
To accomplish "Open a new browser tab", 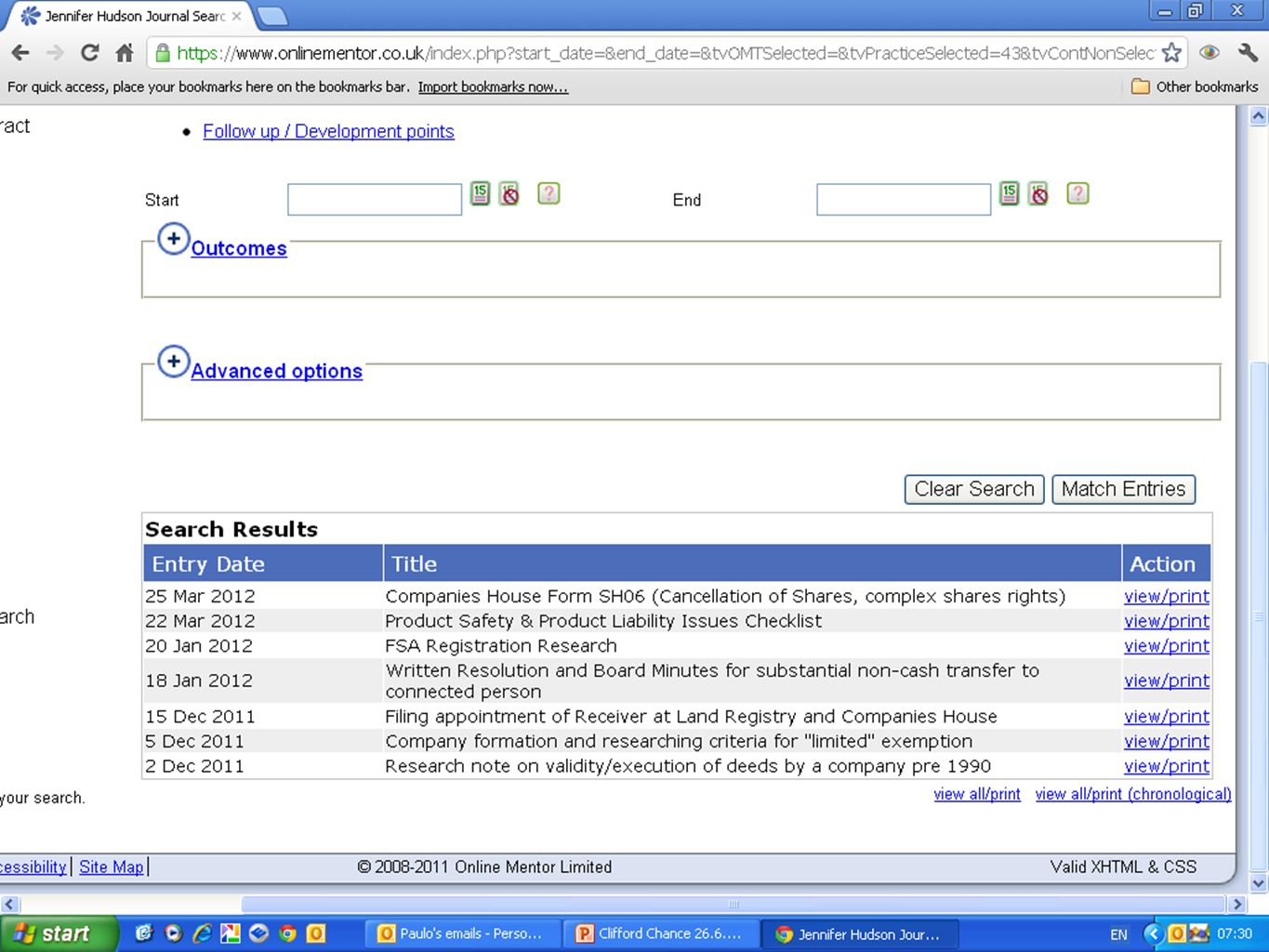I will point(271,16).
